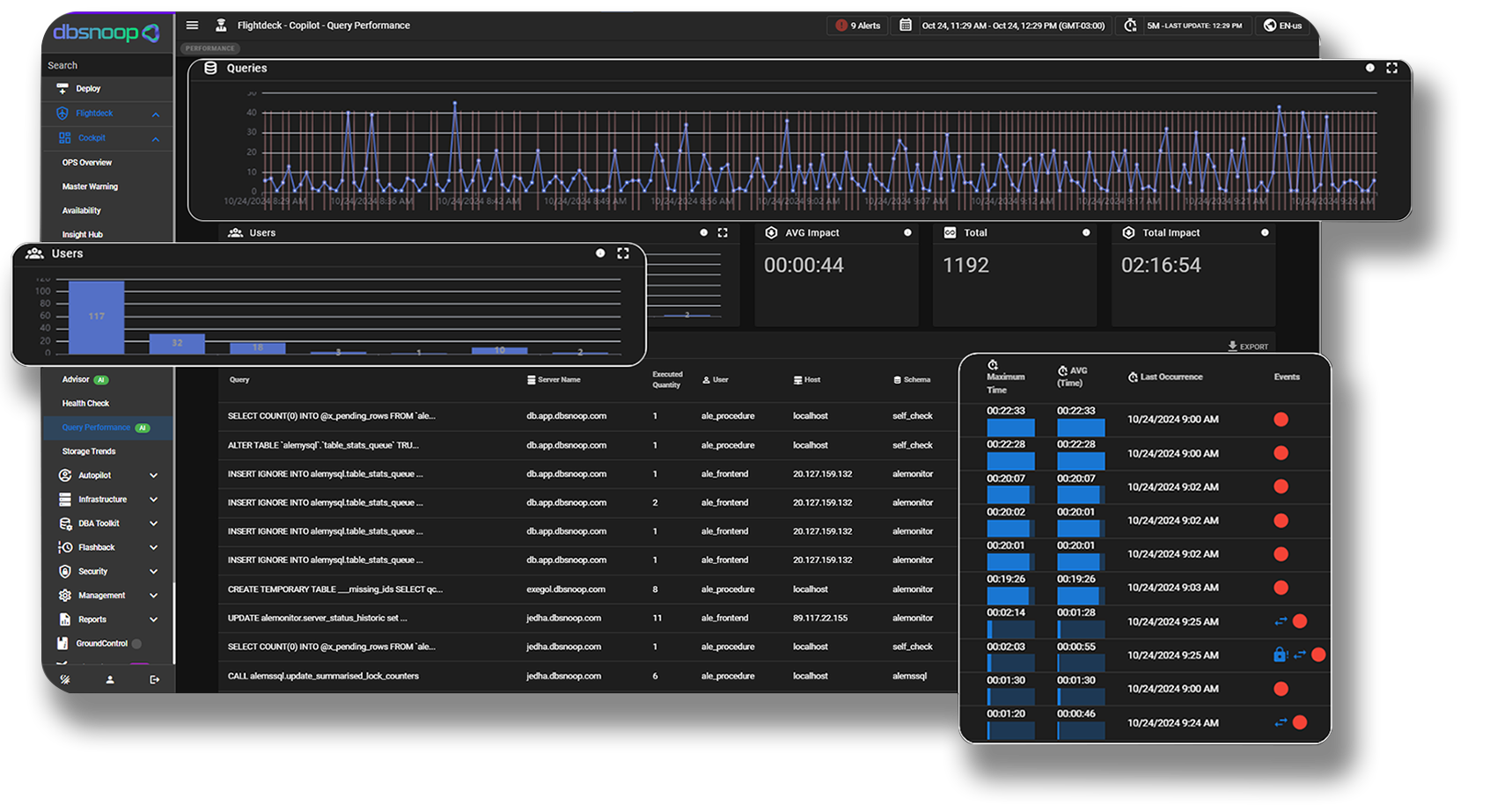Click the calendar date range icon
Image resolution: width=1512 pixels, height=805 pixels.
pyautogui.click(x=906, y=26)
